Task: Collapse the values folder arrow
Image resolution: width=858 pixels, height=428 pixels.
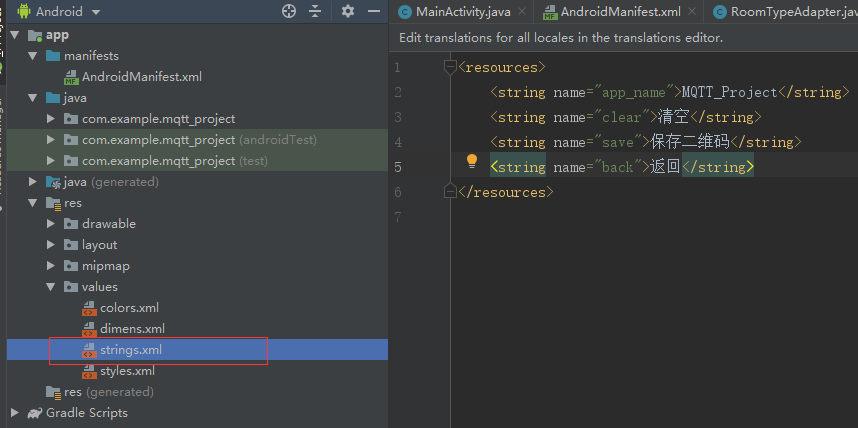Action: click(51, 287)
